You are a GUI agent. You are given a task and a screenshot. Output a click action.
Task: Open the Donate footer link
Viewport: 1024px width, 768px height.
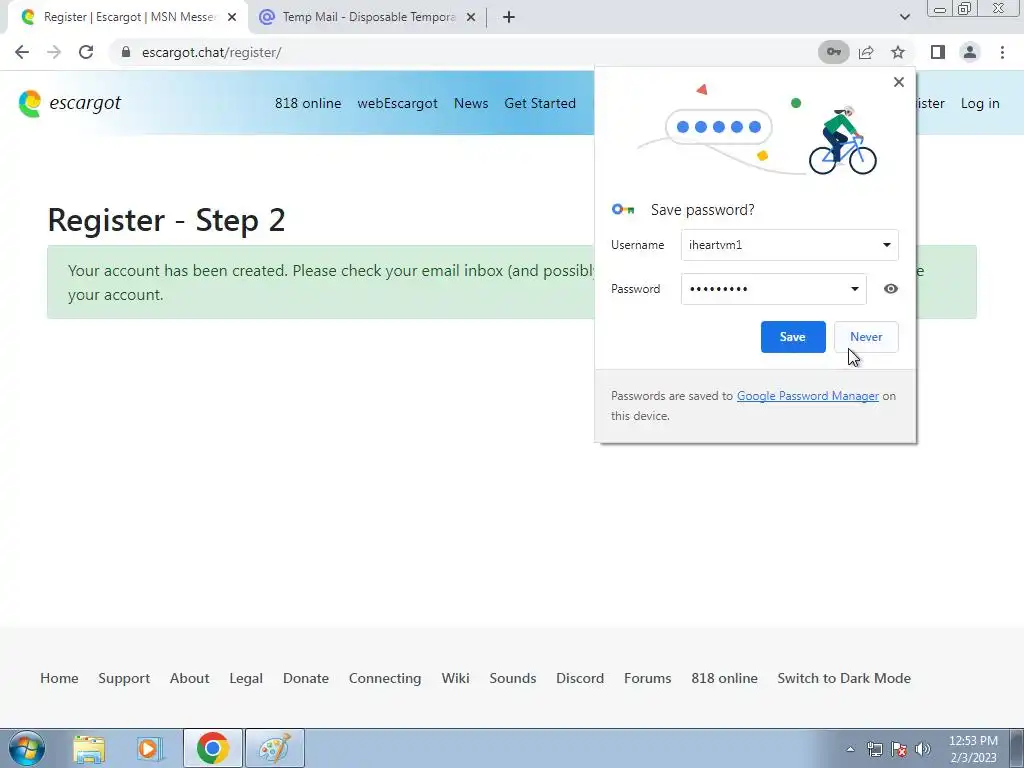tap(306, 678)
